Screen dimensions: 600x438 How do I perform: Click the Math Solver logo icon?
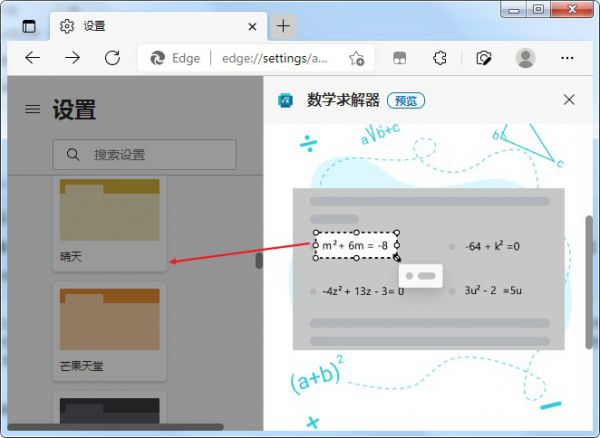[x=285, y=101]
